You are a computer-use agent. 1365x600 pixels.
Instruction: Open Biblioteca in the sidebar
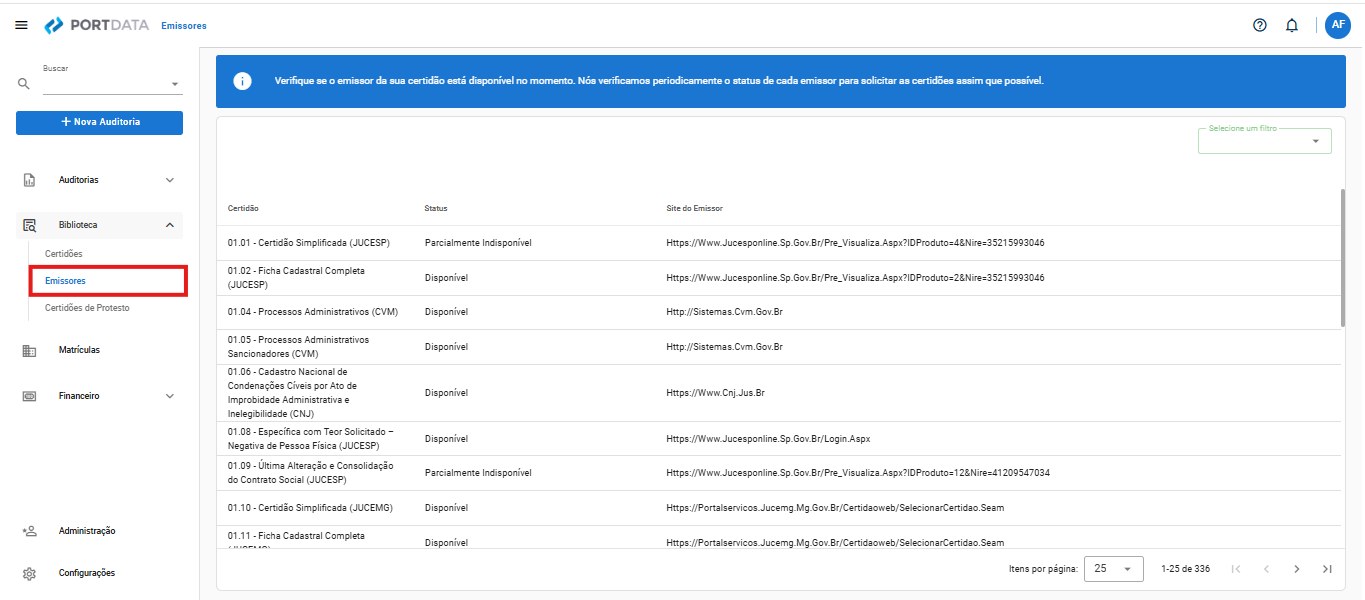pyautogui.click(x=99, y=226)
